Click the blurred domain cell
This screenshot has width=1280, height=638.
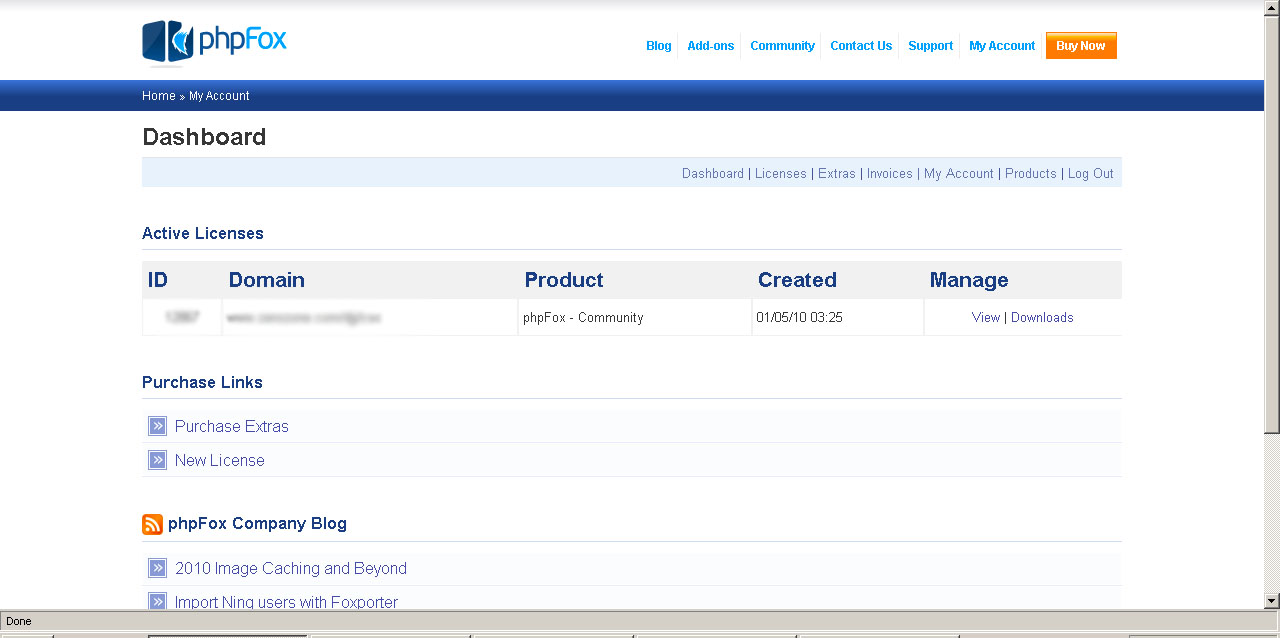370,317
